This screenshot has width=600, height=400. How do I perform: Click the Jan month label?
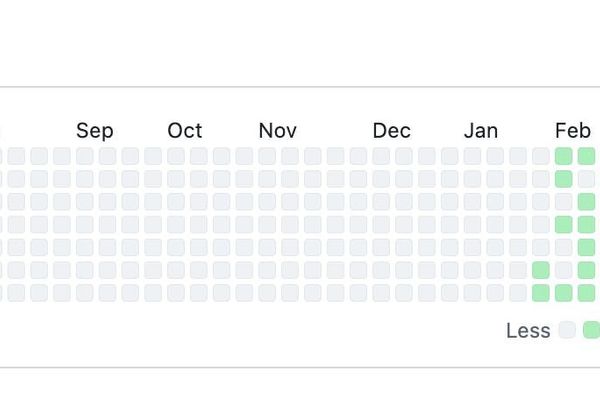tap(481, 131)
